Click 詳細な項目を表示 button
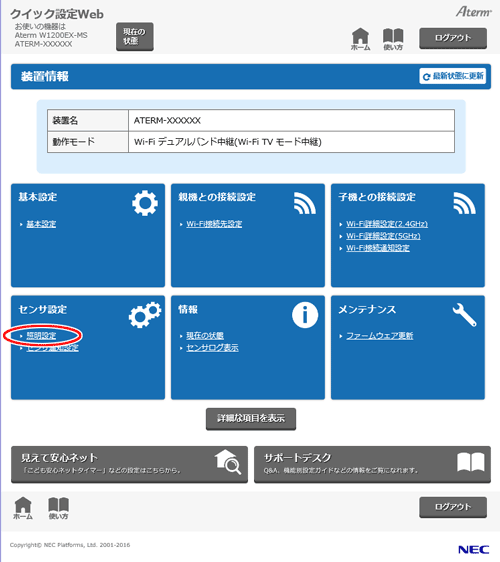Screen dimensions: 500x562 tap(251, 418)
